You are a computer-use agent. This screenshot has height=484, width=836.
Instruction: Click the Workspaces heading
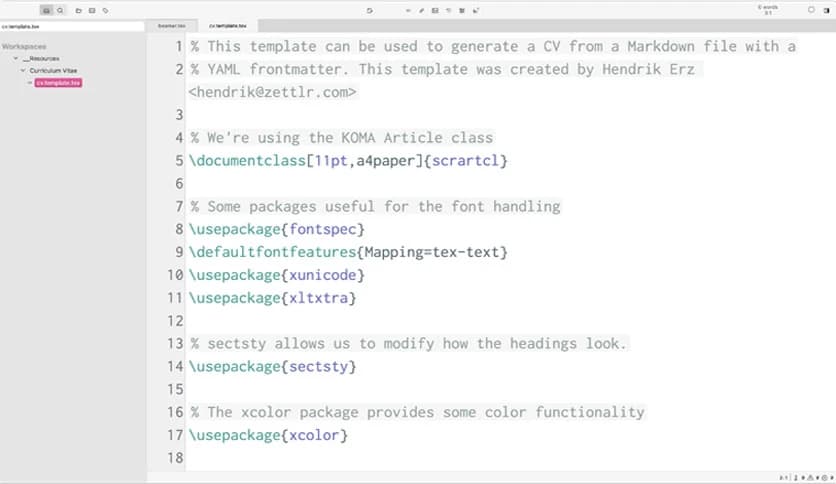coord(24,46)
